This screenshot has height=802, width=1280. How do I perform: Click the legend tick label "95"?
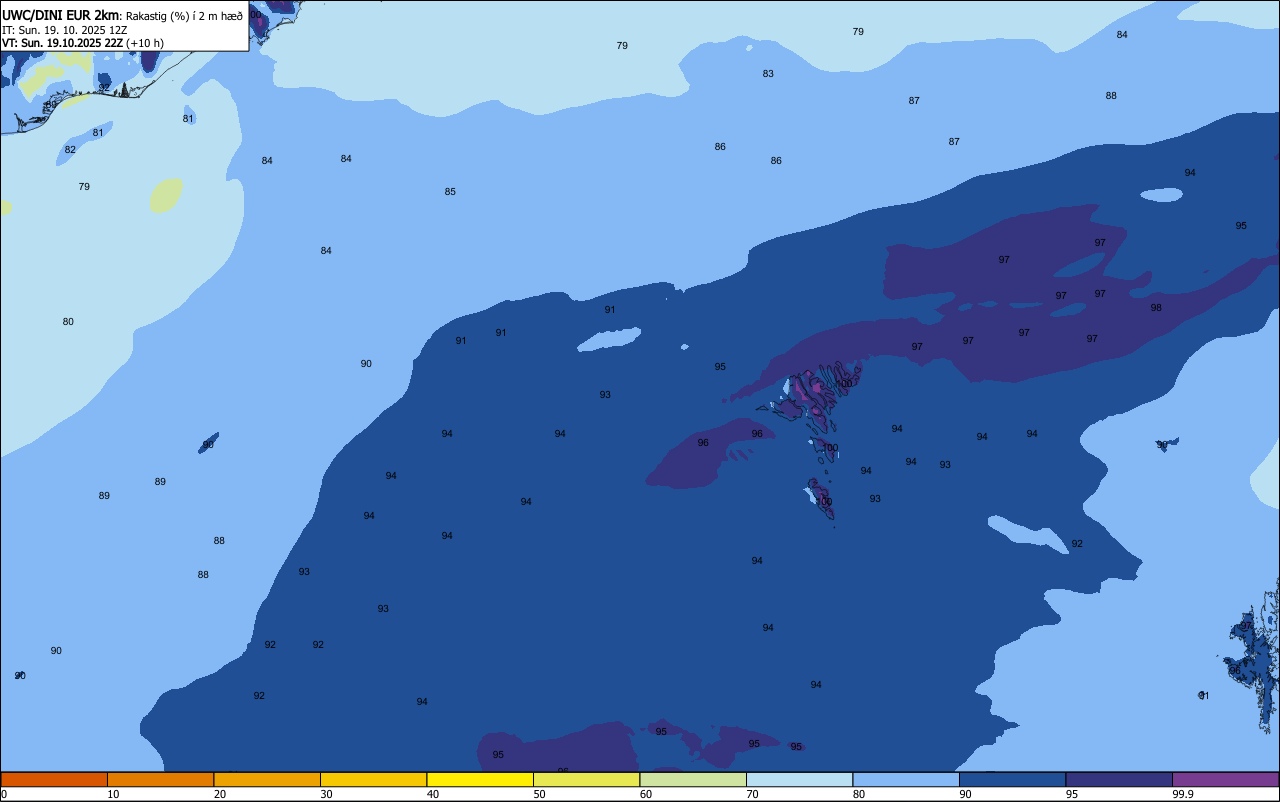tap(1072, 794)
